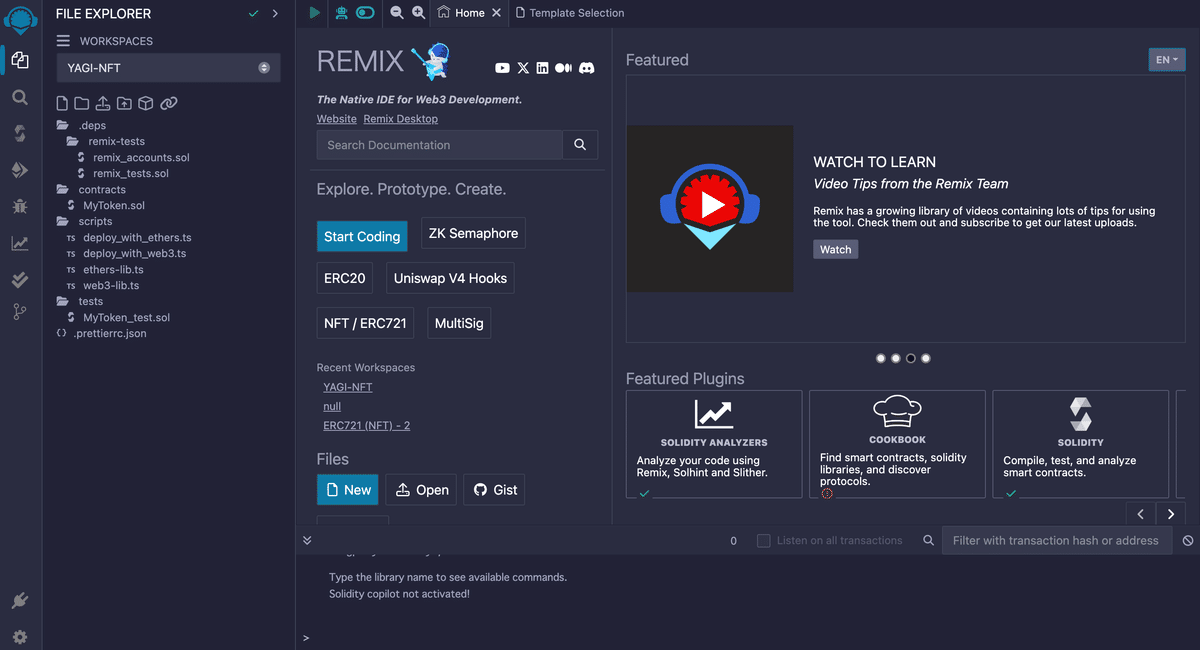Select the third featured carousel dot
1200x650 pixels.
911,358
